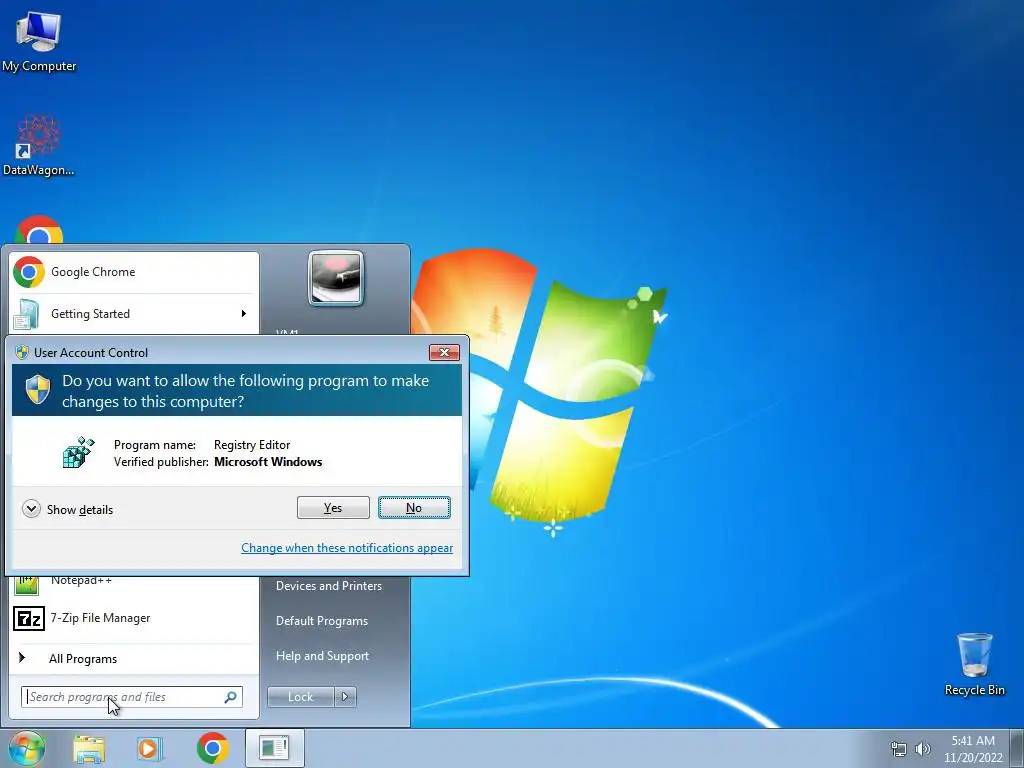This screenshot has height=768, width=1024.
Task: Select 7-Zip File Manager in Start menu
Action: [x=134, y=618]
